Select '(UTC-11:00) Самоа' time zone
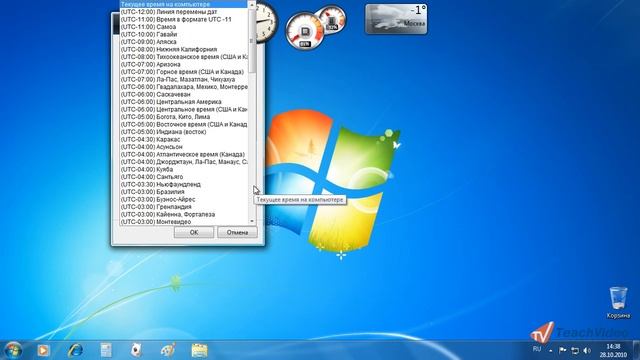This screenshot has width=640, height=360. [x=184, y=27]
